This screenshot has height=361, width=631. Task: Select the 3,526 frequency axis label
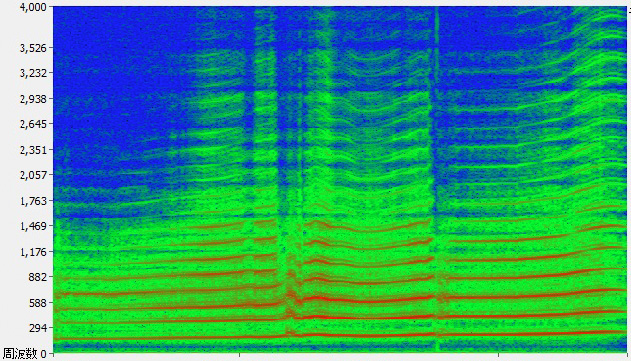(x=33, y=48)
